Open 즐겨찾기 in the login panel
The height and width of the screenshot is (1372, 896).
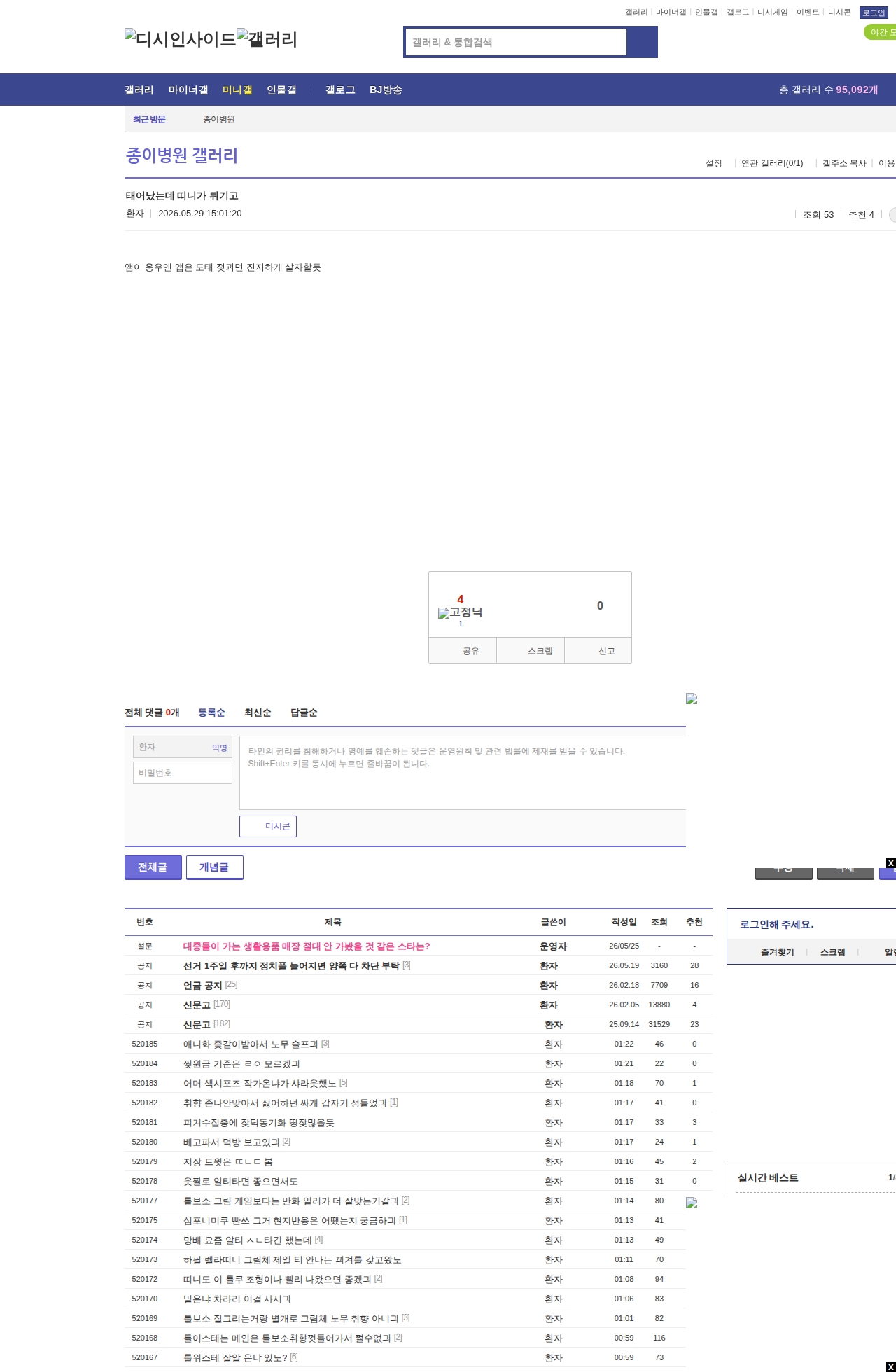click(777, 952)
